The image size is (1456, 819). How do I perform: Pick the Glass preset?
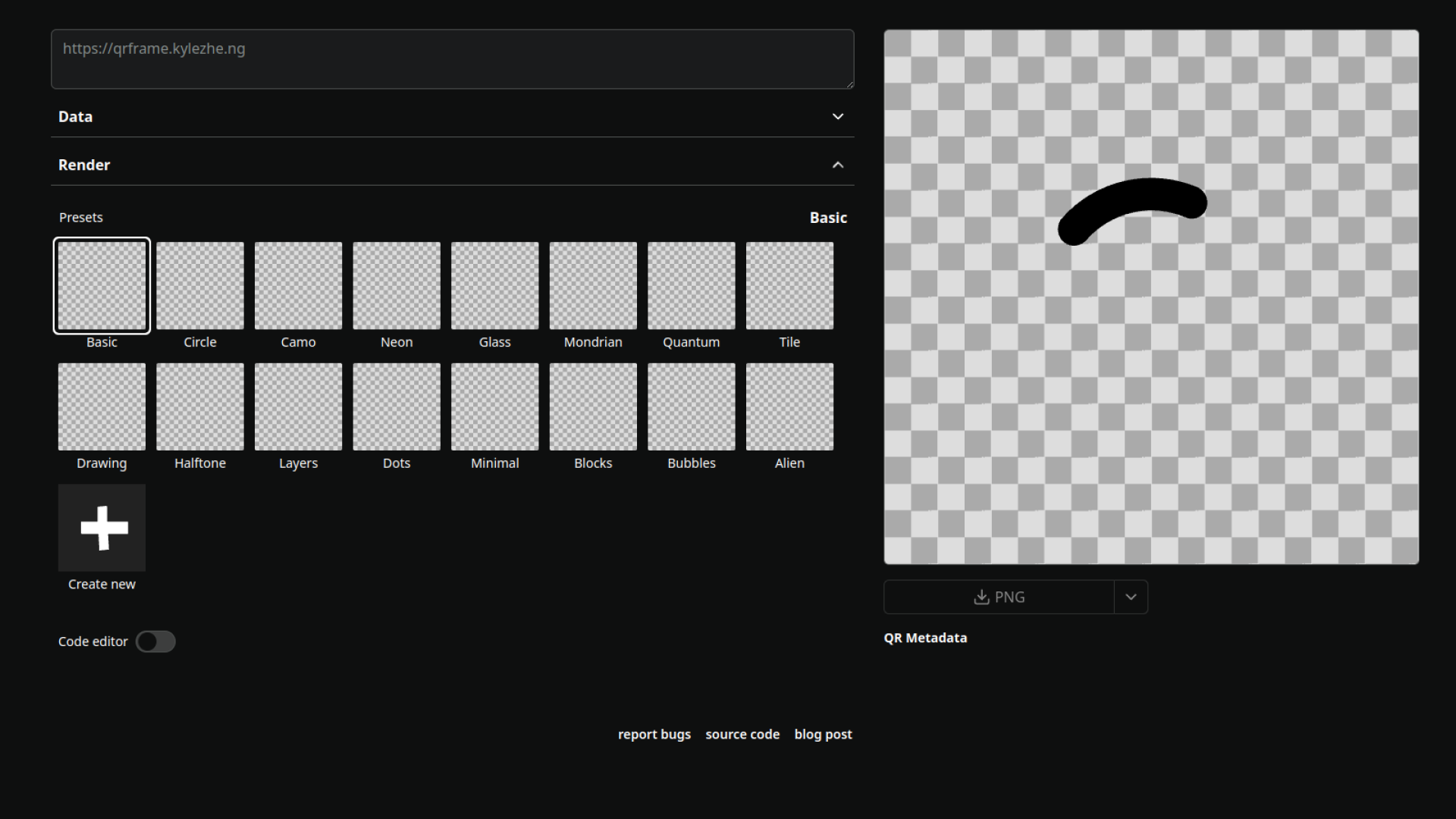(x=494, y=286)
